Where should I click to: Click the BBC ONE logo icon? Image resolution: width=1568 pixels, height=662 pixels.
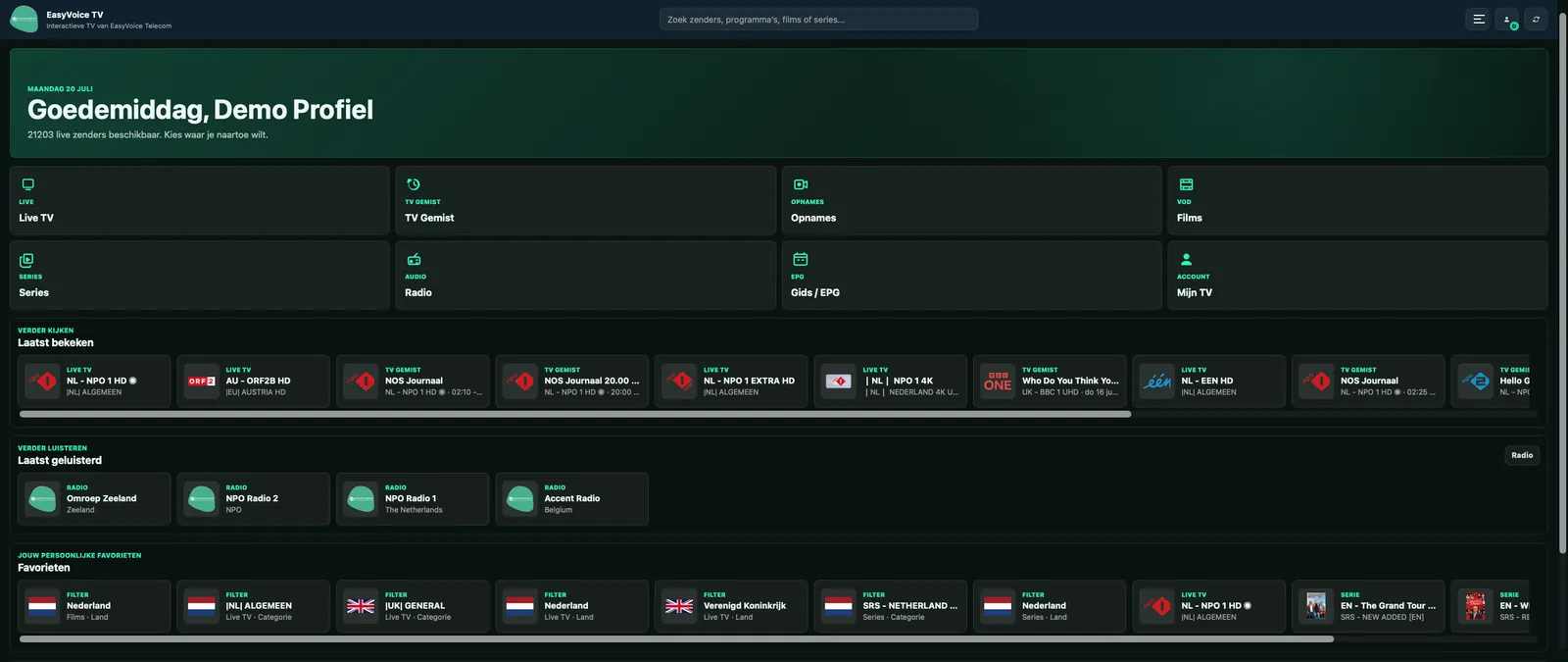click(998, 382)
